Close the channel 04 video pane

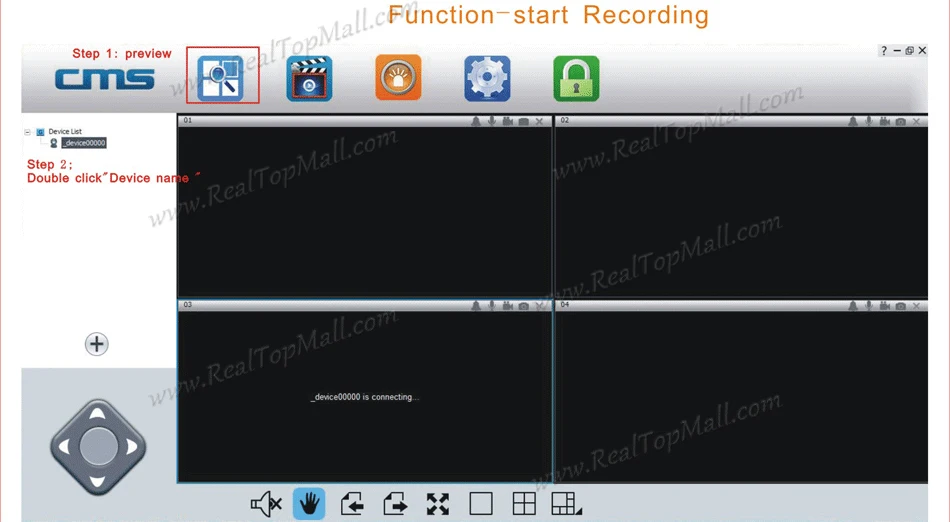916,306
